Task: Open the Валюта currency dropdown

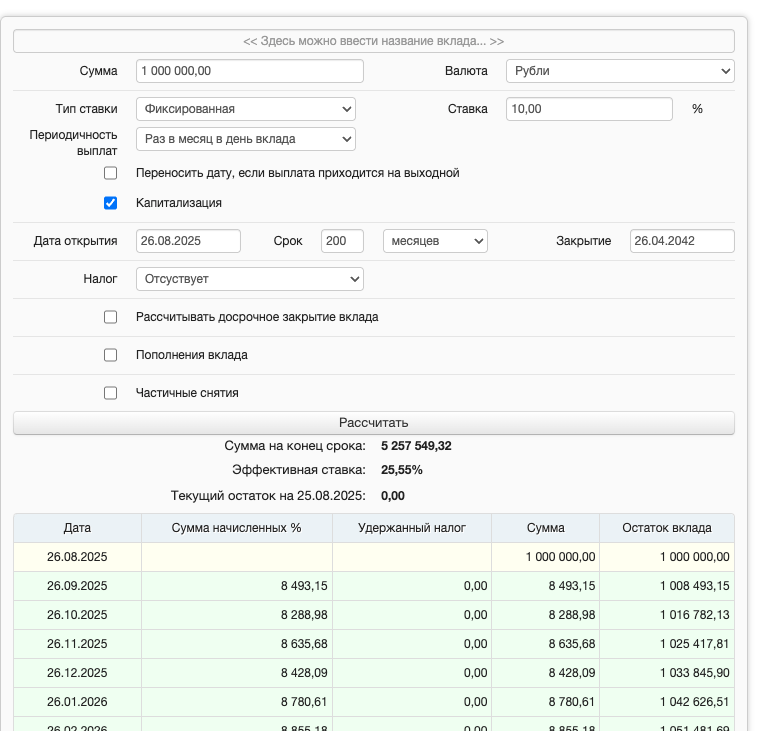Action: [x=620, y=71]
